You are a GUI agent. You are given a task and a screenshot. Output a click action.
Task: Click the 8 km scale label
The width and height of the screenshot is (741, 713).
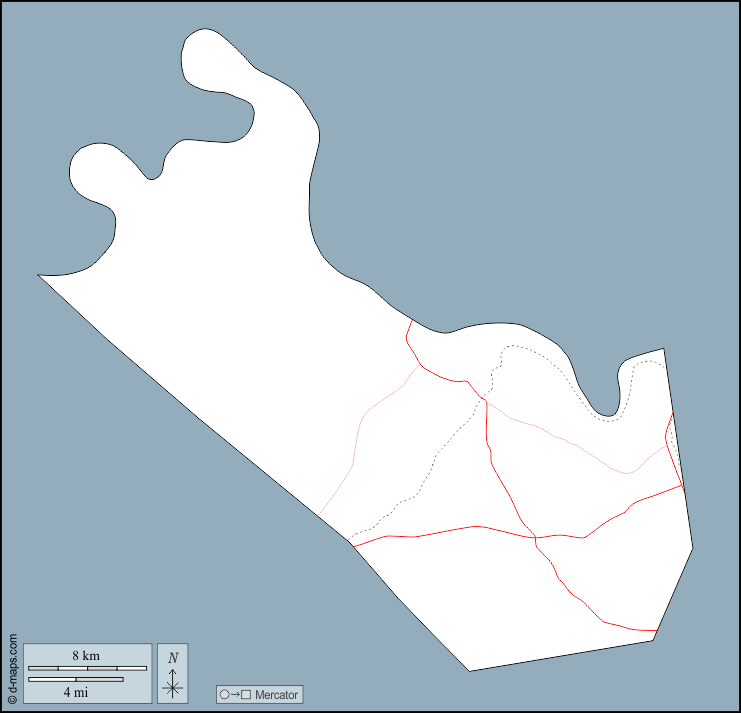click(x=86, y=655)
